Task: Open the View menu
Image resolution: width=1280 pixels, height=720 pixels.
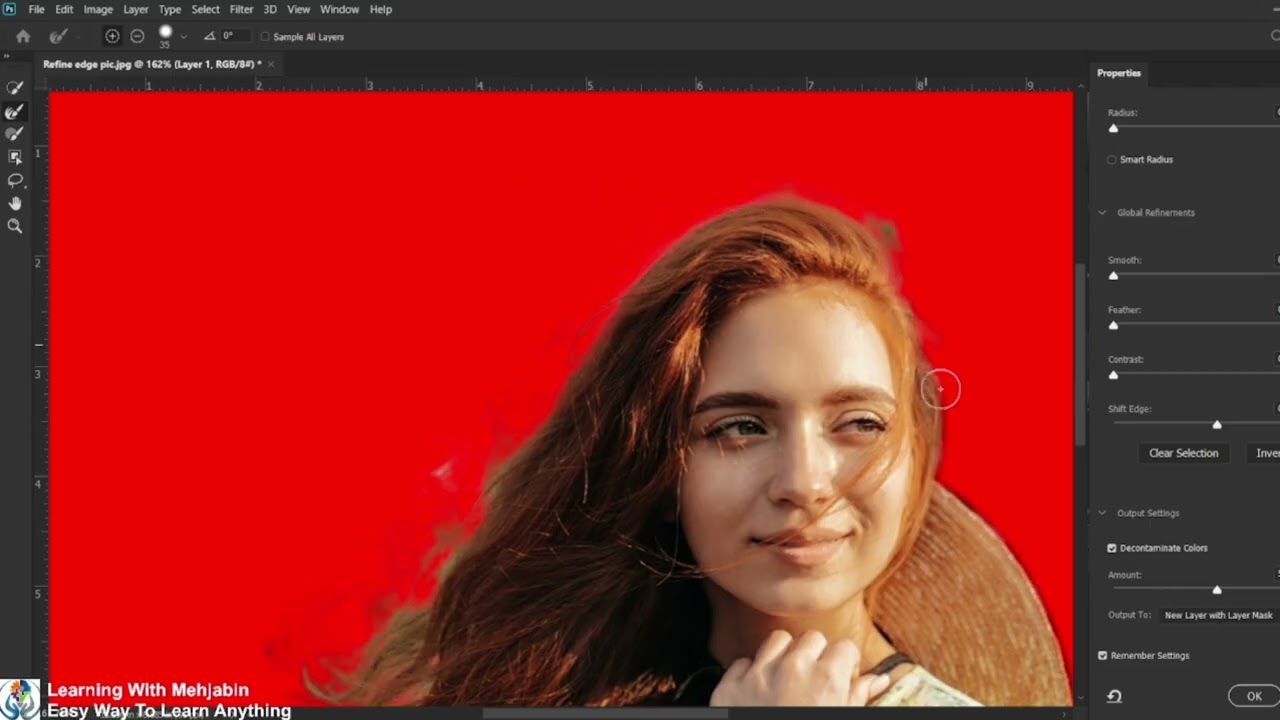Action: point(299,9)
